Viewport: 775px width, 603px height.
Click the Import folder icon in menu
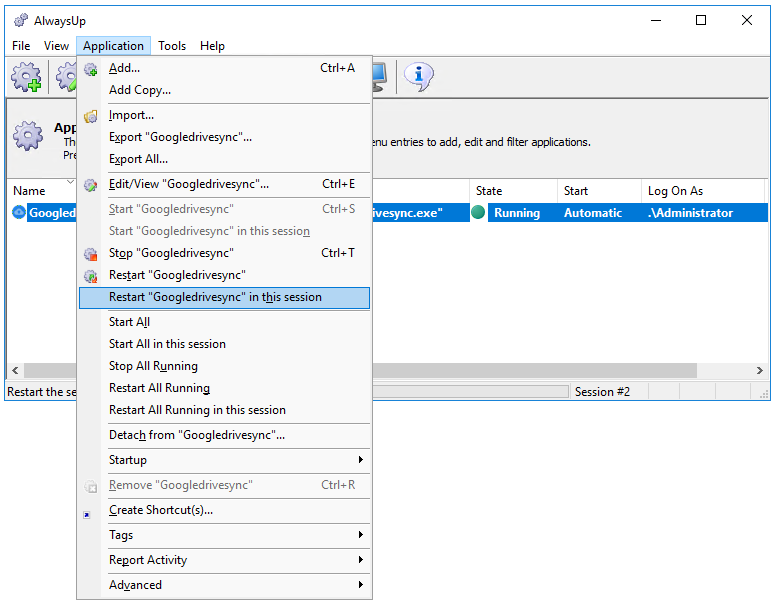(x=90, y=117)
